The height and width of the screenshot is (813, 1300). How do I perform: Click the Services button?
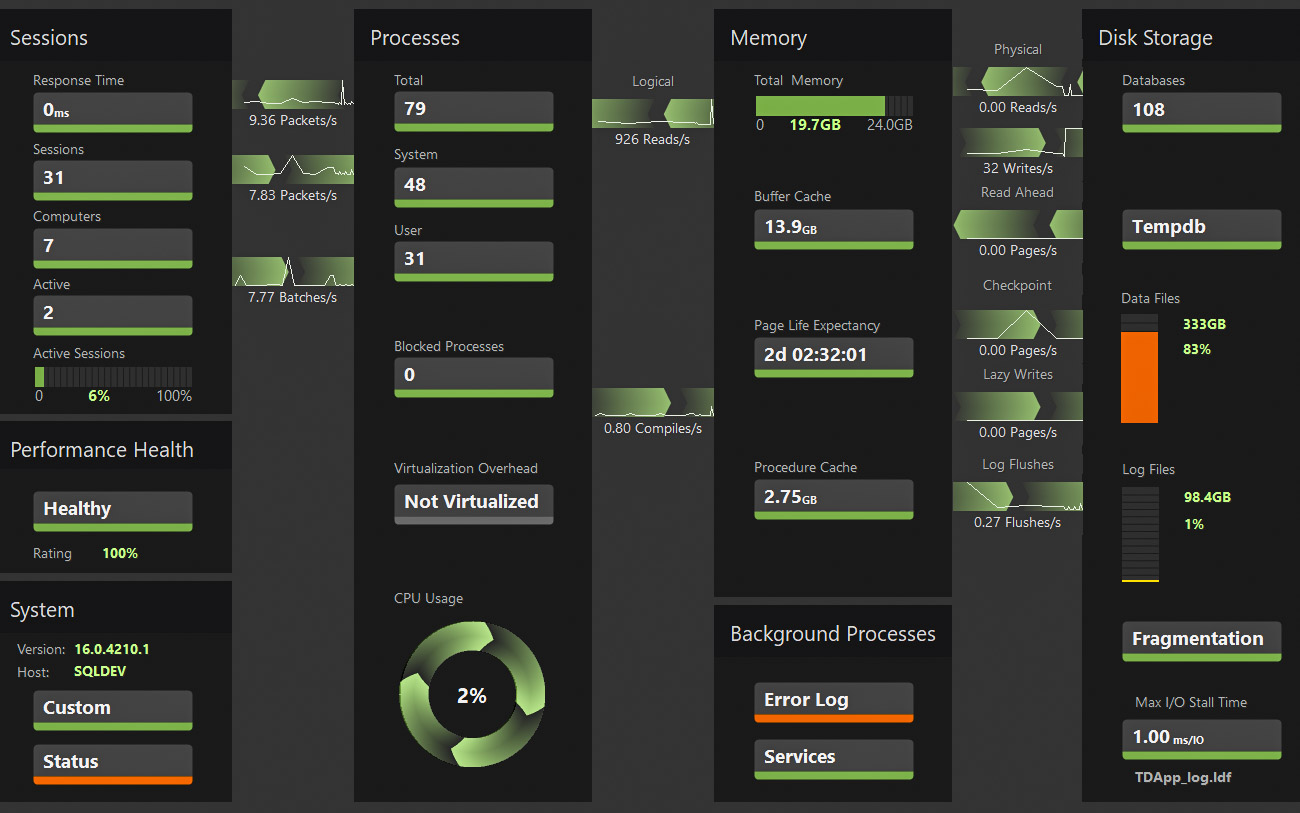pos(833,758)
